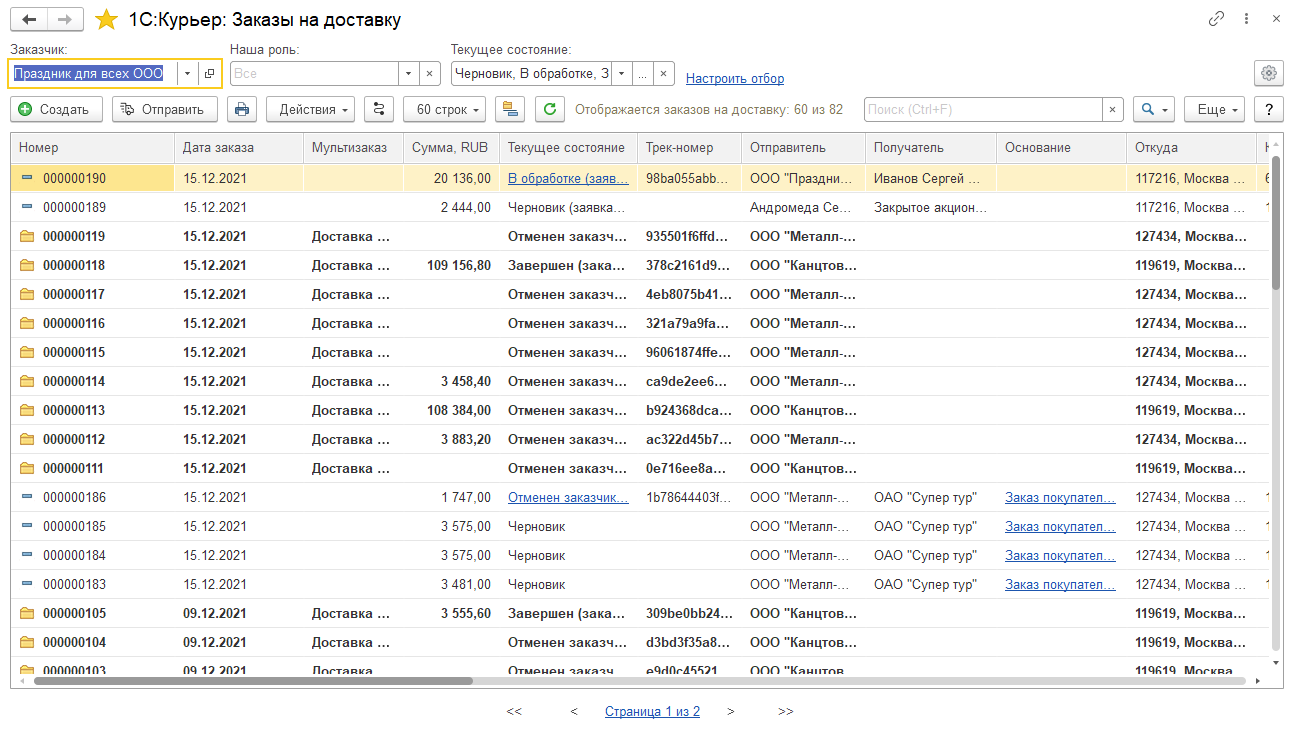The height and width of the screenshot is (737, 1302).
Task: Click the copy link icon
Action: click(x=1216, y=19)
